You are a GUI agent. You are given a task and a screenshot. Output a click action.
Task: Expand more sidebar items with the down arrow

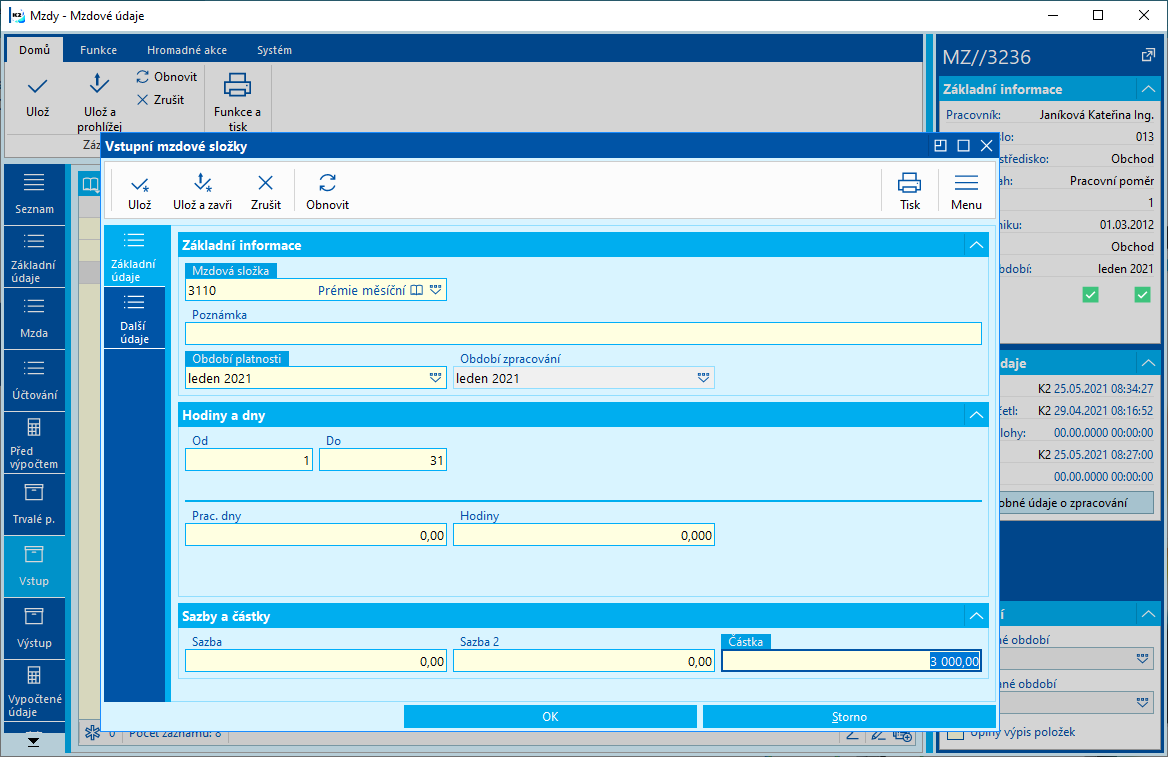tap(34, 742)
